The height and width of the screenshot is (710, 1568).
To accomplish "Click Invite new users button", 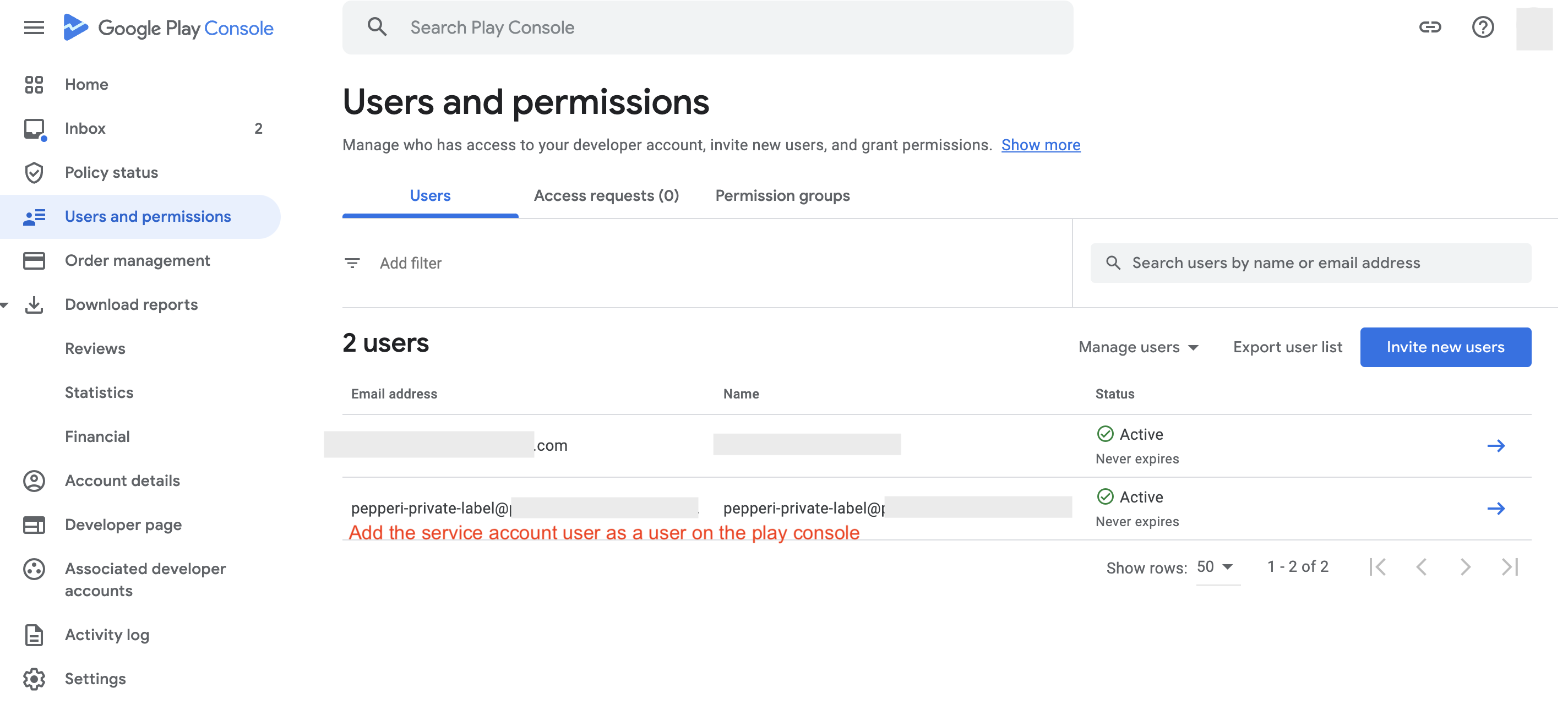I will pos(1446,347).
